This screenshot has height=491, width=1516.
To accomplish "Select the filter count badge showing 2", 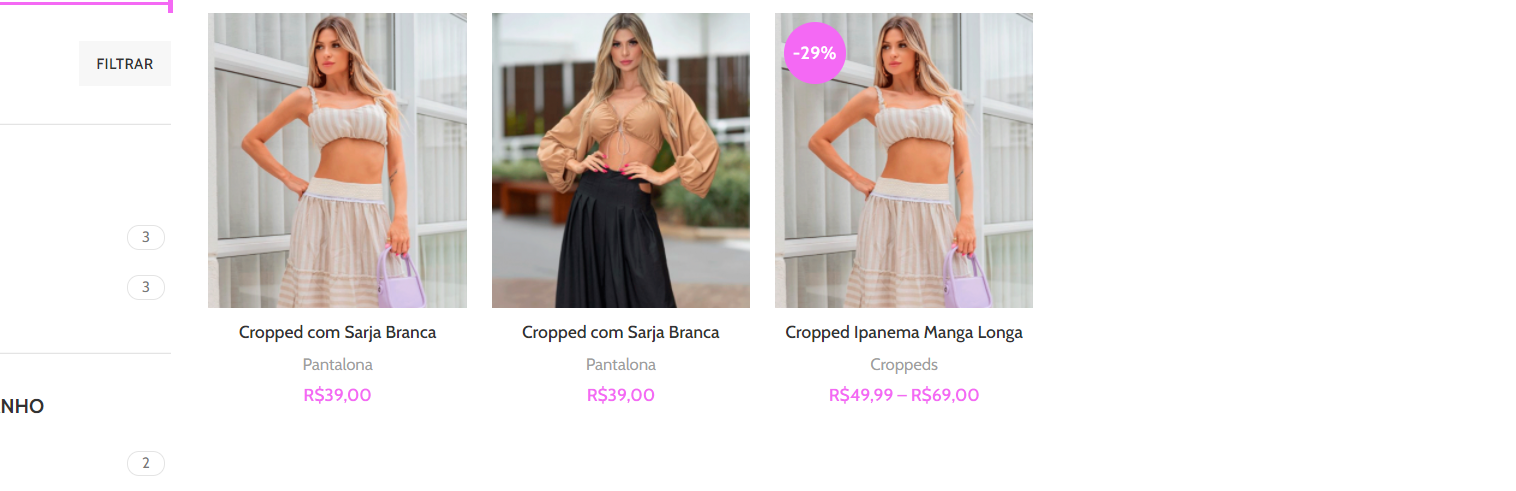I will (x=146, y=463).
